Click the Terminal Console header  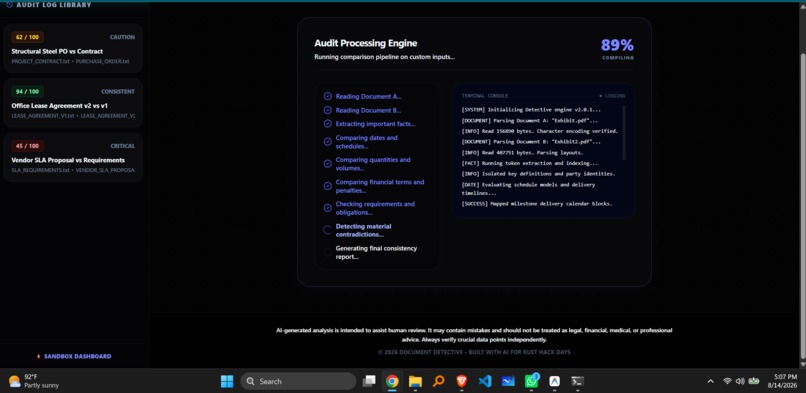(x=485, y=96)
